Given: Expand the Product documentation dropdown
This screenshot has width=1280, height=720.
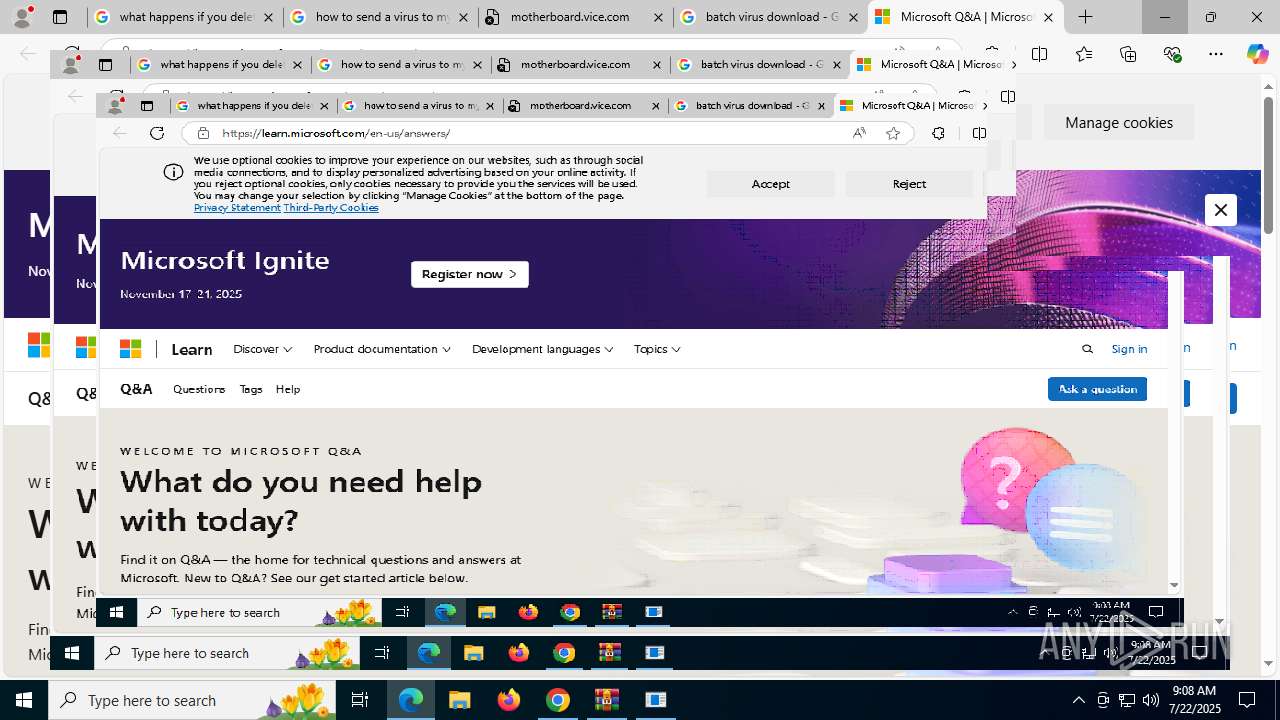Looking at the screenshot, I should click(x=382, y=349).
